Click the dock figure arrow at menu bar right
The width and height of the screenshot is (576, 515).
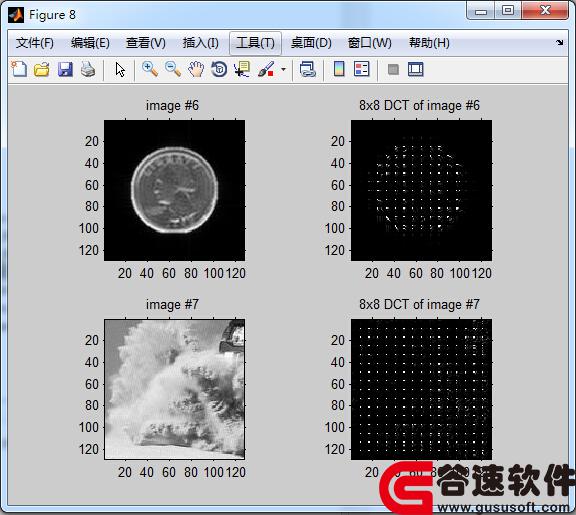(559, 43)
